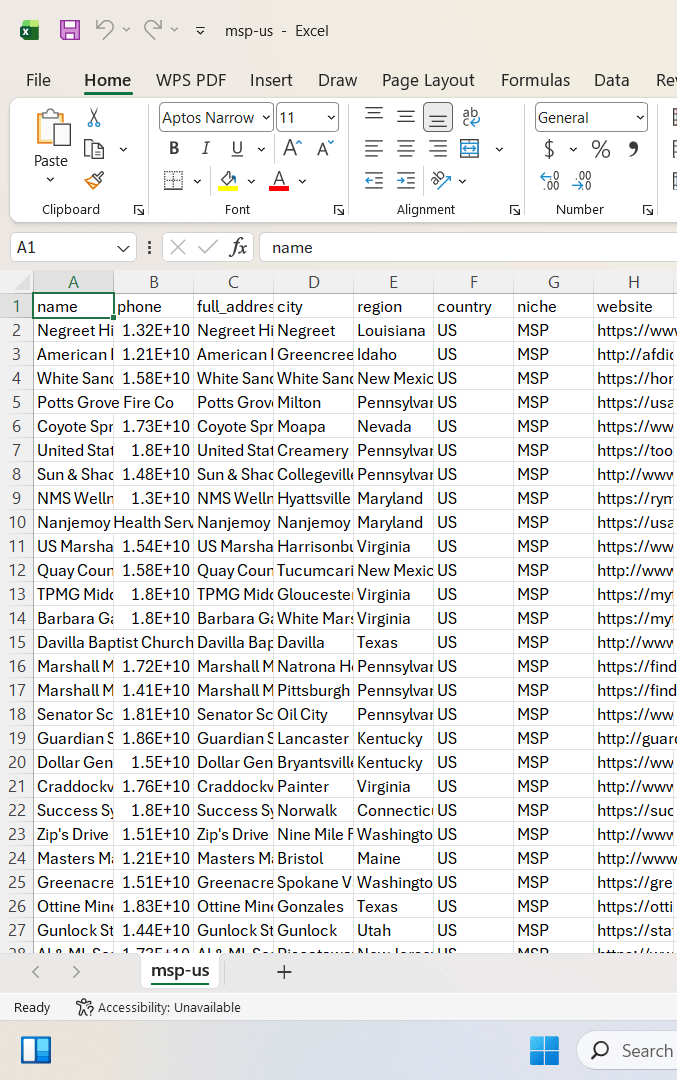
Task: Decrease font size button
Action: (x=325, y=149)
